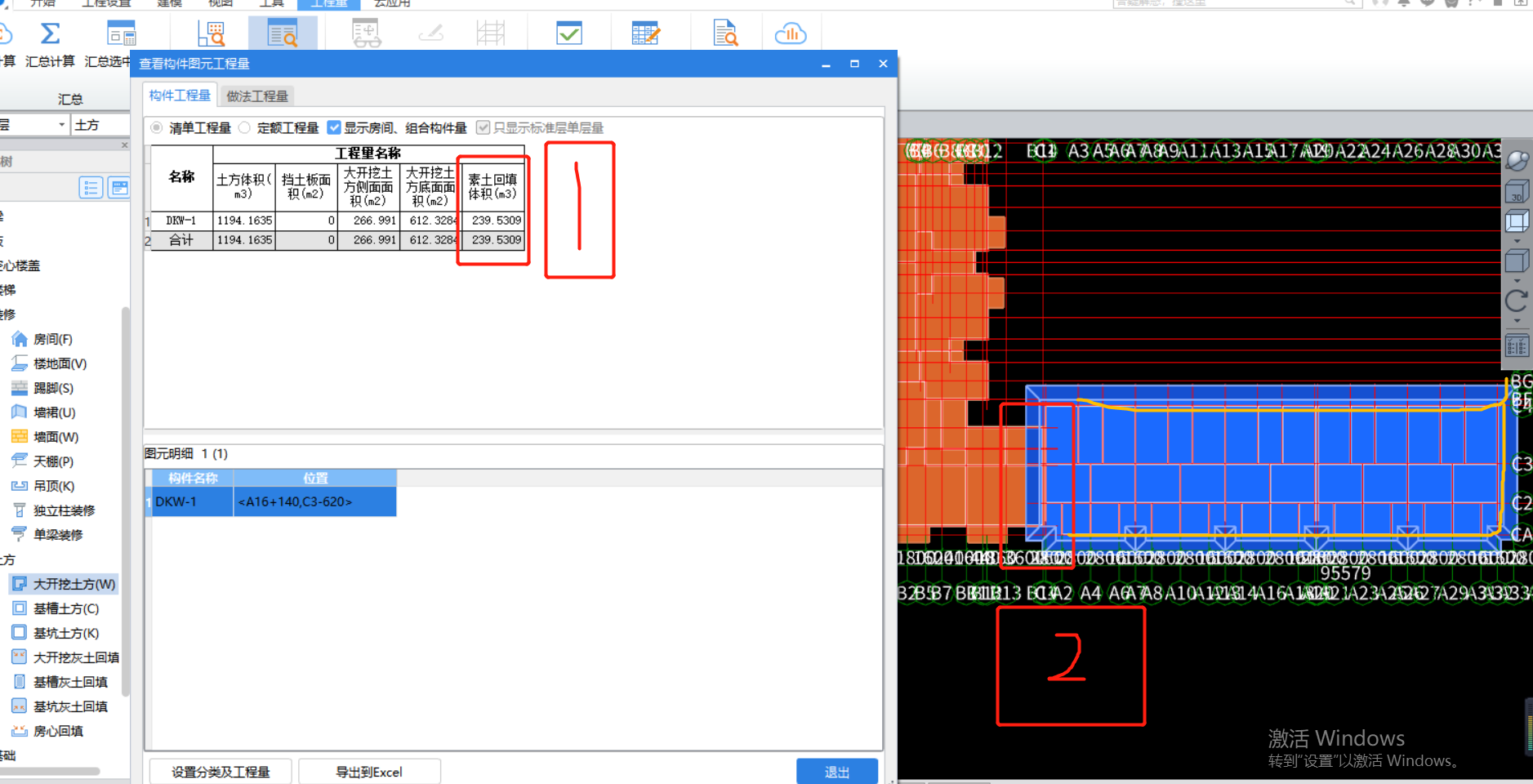Close the navigation tree panel x
The width and height of the screenshot is (1533, 784).
124,145
